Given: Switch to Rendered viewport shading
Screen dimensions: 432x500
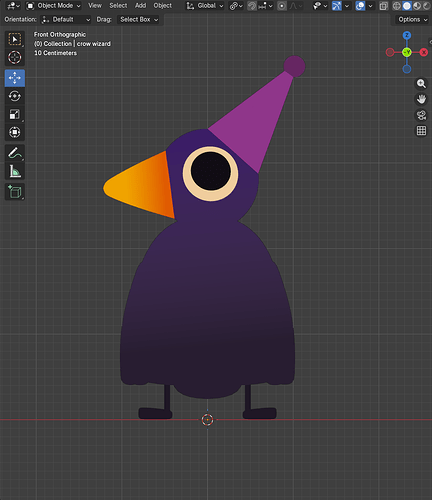Looking at the screenshot, I should [426, 6].
